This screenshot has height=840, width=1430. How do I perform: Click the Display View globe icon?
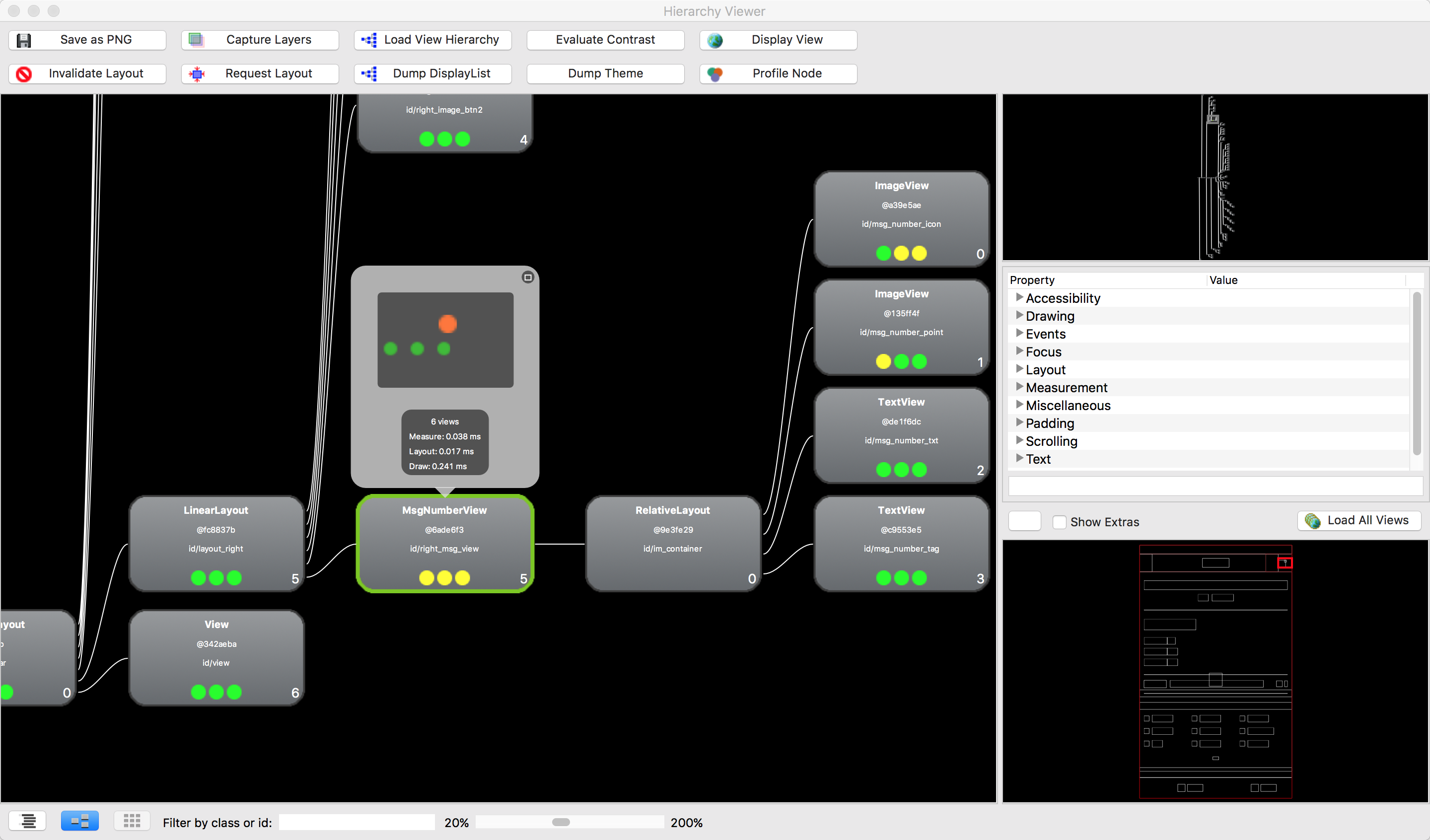coord(715,40)
